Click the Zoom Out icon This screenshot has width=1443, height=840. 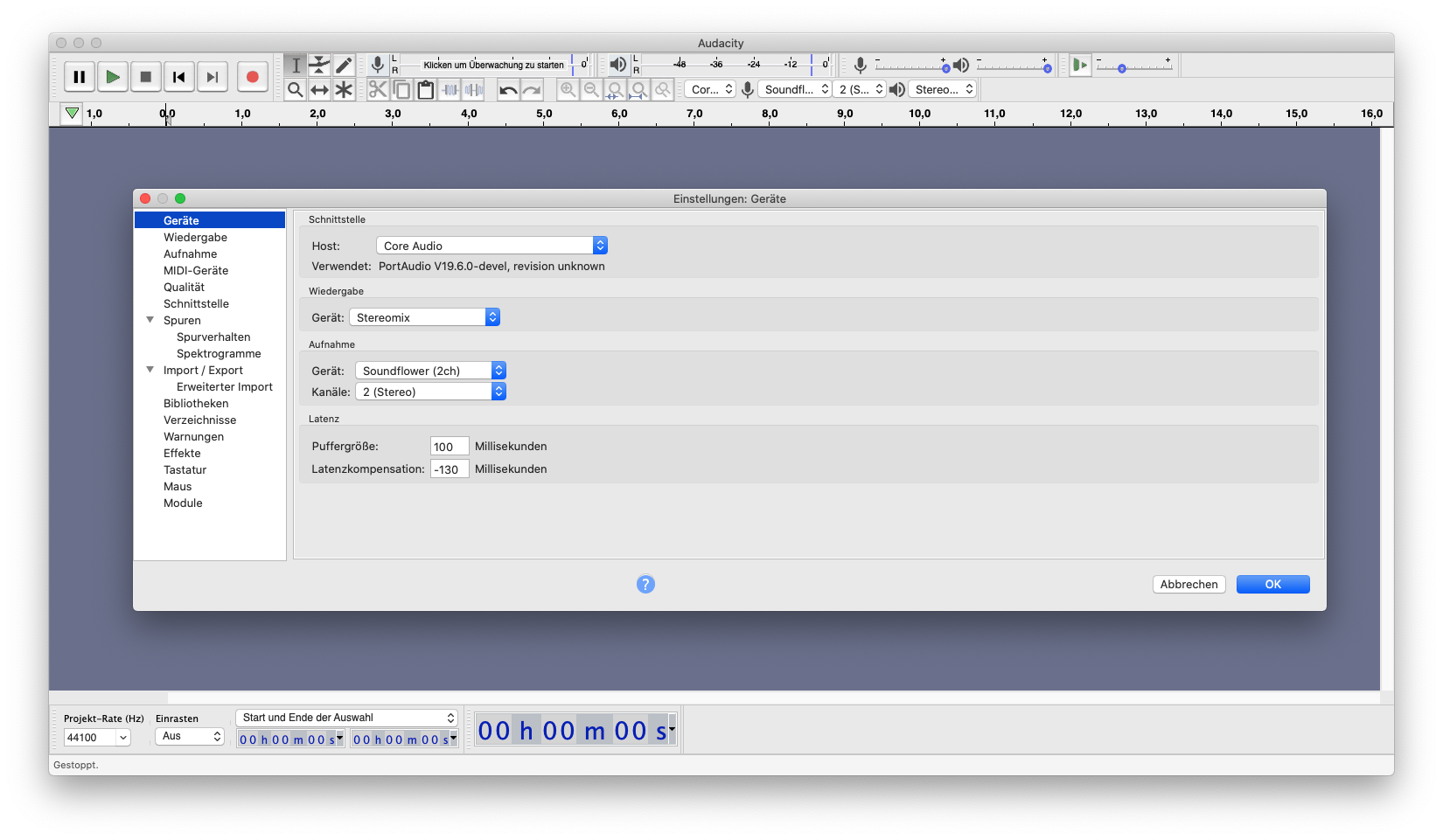591,89
